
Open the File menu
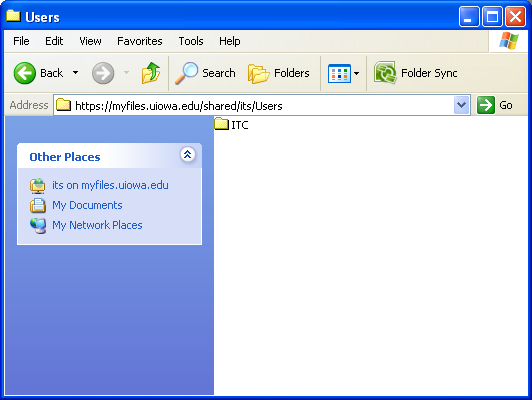tap(21, 41)
